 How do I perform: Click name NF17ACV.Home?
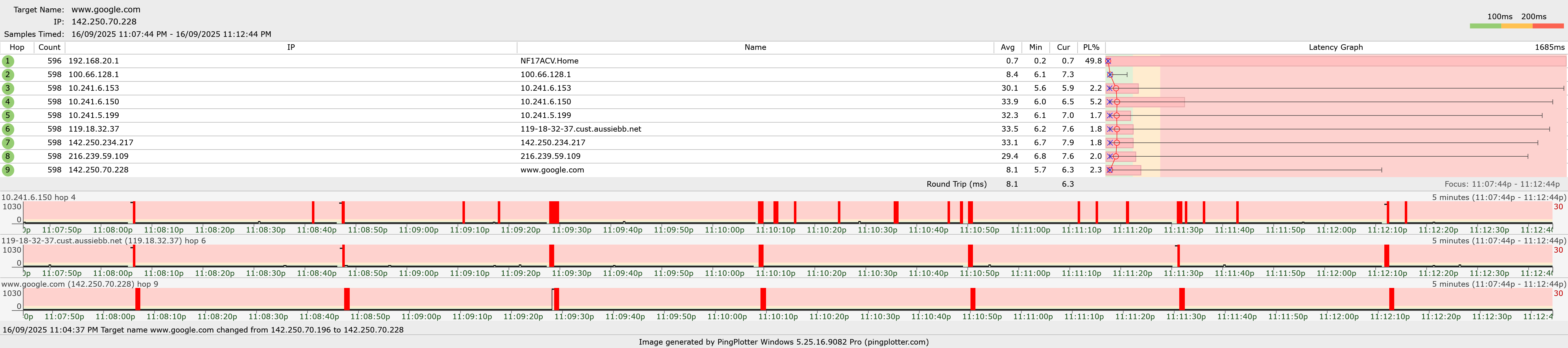pyautogui.click(x=549, y=61)
